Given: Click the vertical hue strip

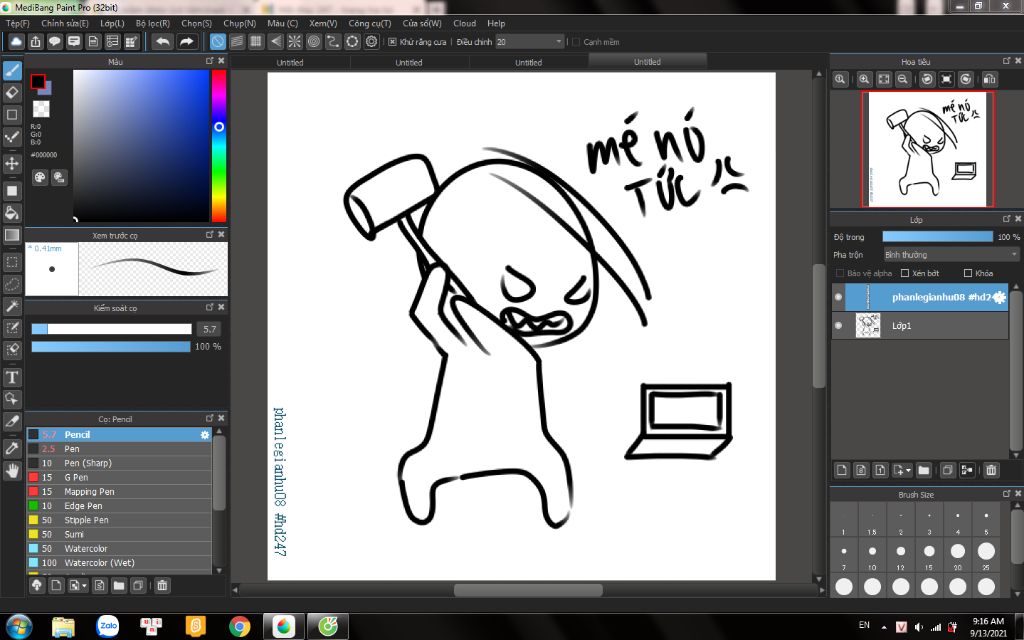Looking at the screenshot, I should pyautogui.click(x=219, y=146).
